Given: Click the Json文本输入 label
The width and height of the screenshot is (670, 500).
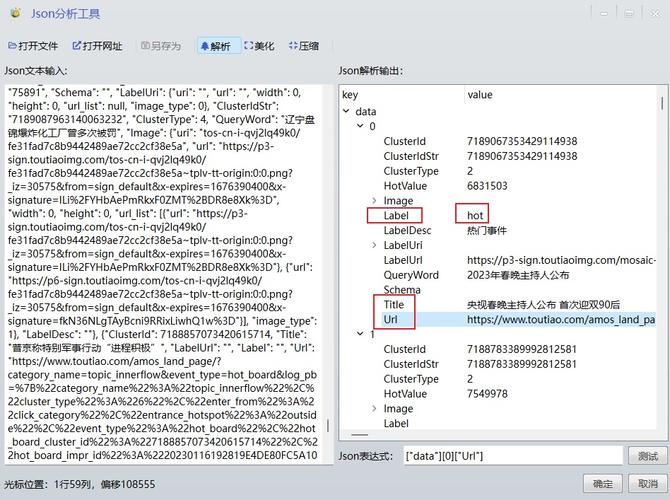Looking at the screenshot, I should [x=36, y=71].
